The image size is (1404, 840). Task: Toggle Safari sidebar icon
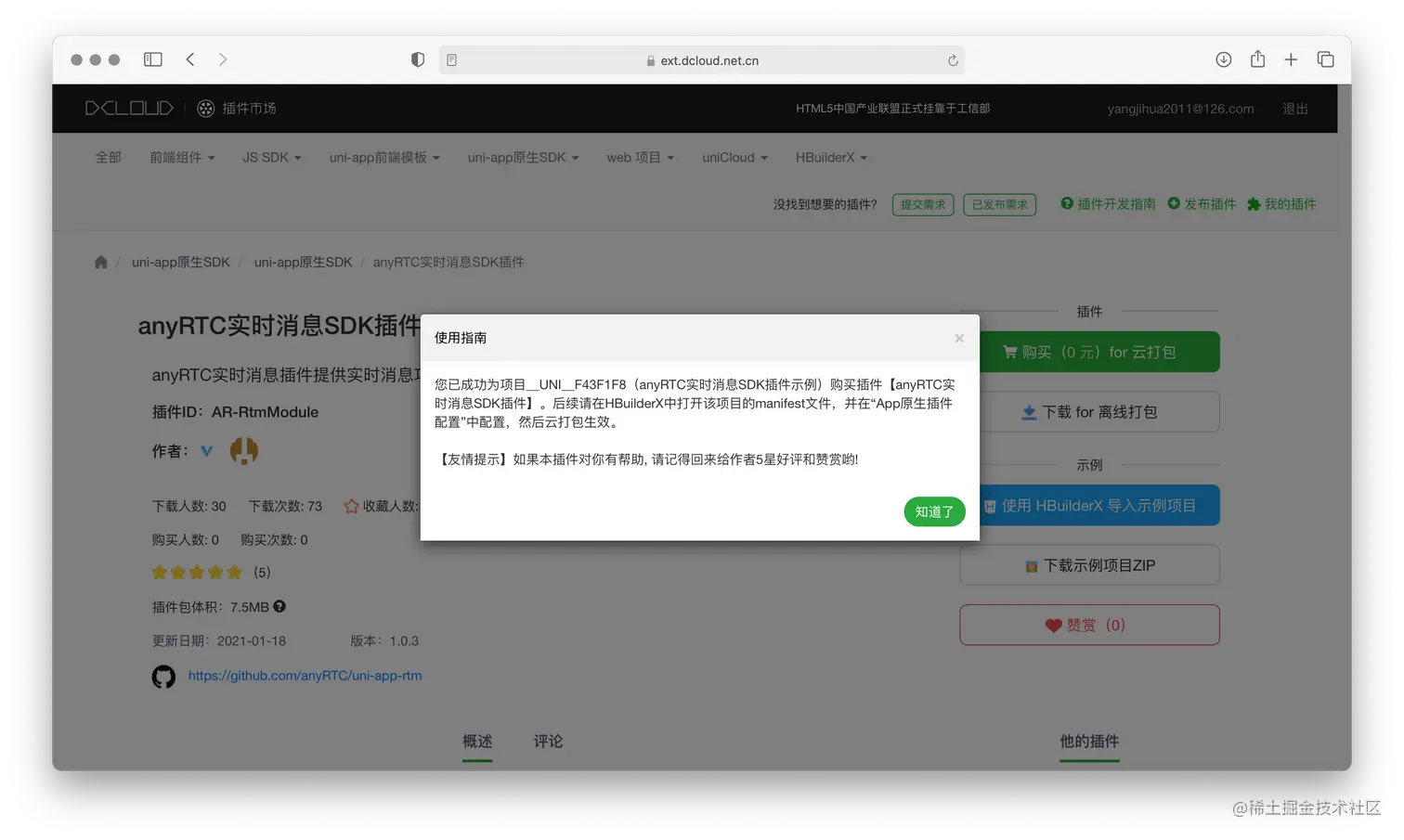pos(153,59)
